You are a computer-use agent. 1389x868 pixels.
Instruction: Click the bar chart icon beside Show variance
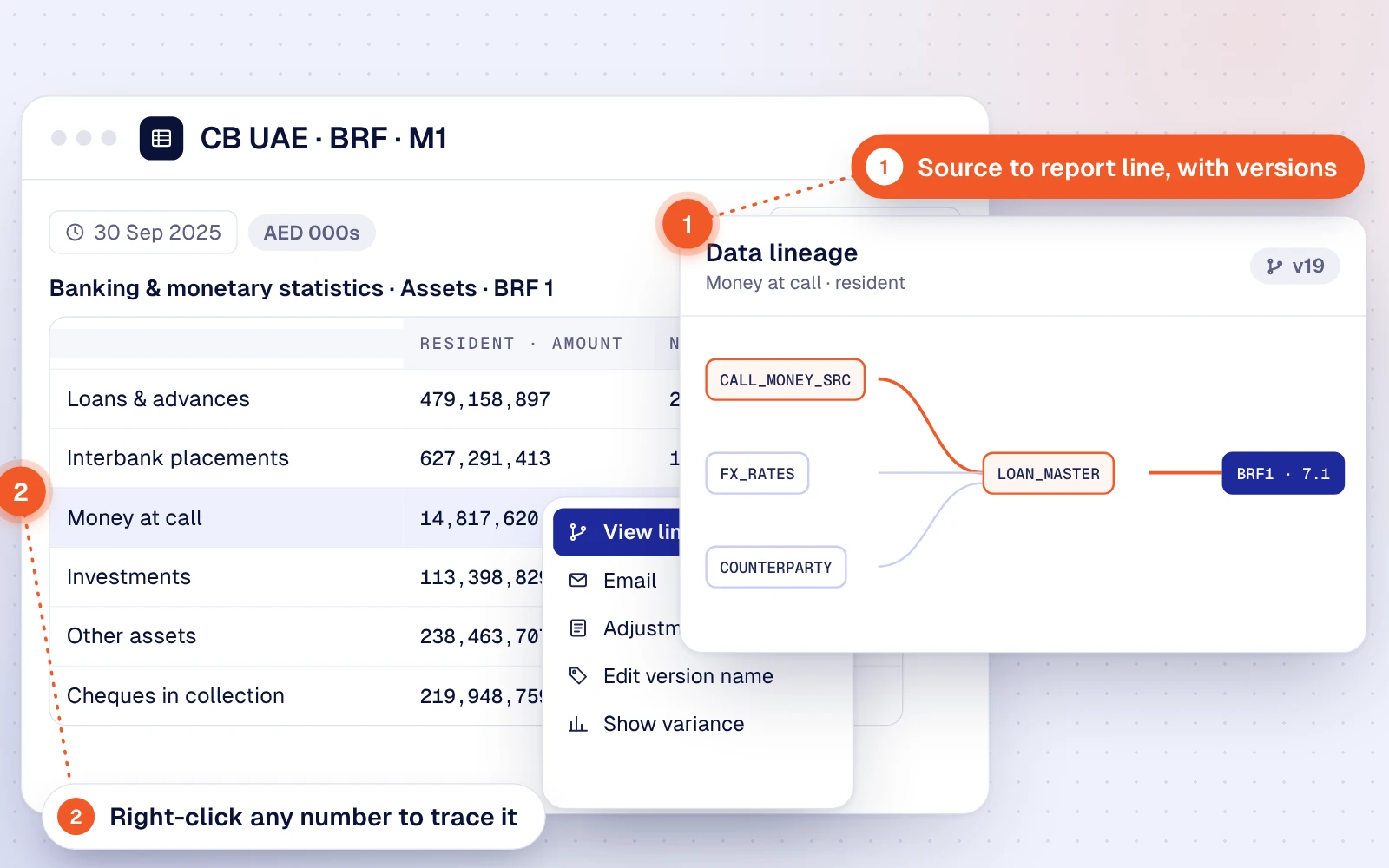pos(578,724)
